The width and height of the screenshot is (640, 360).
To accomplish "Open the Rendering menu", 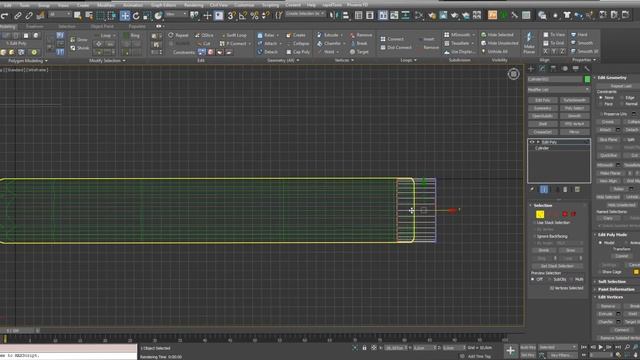I will tap(193, 5).
